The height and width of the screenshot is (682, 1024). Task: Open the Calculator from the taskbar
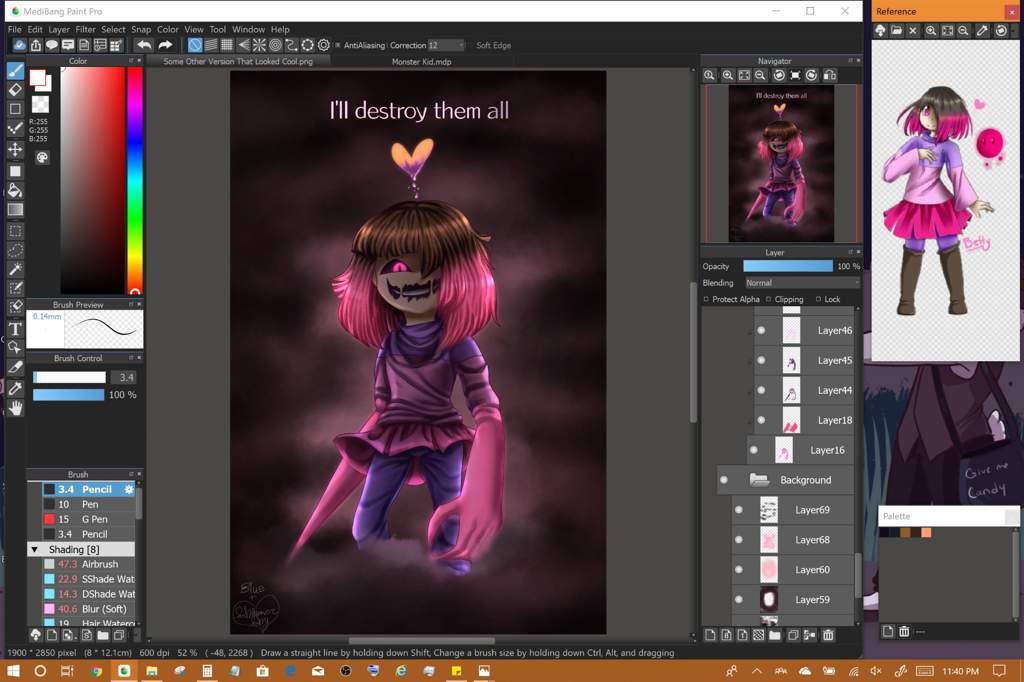pos(207,671)
